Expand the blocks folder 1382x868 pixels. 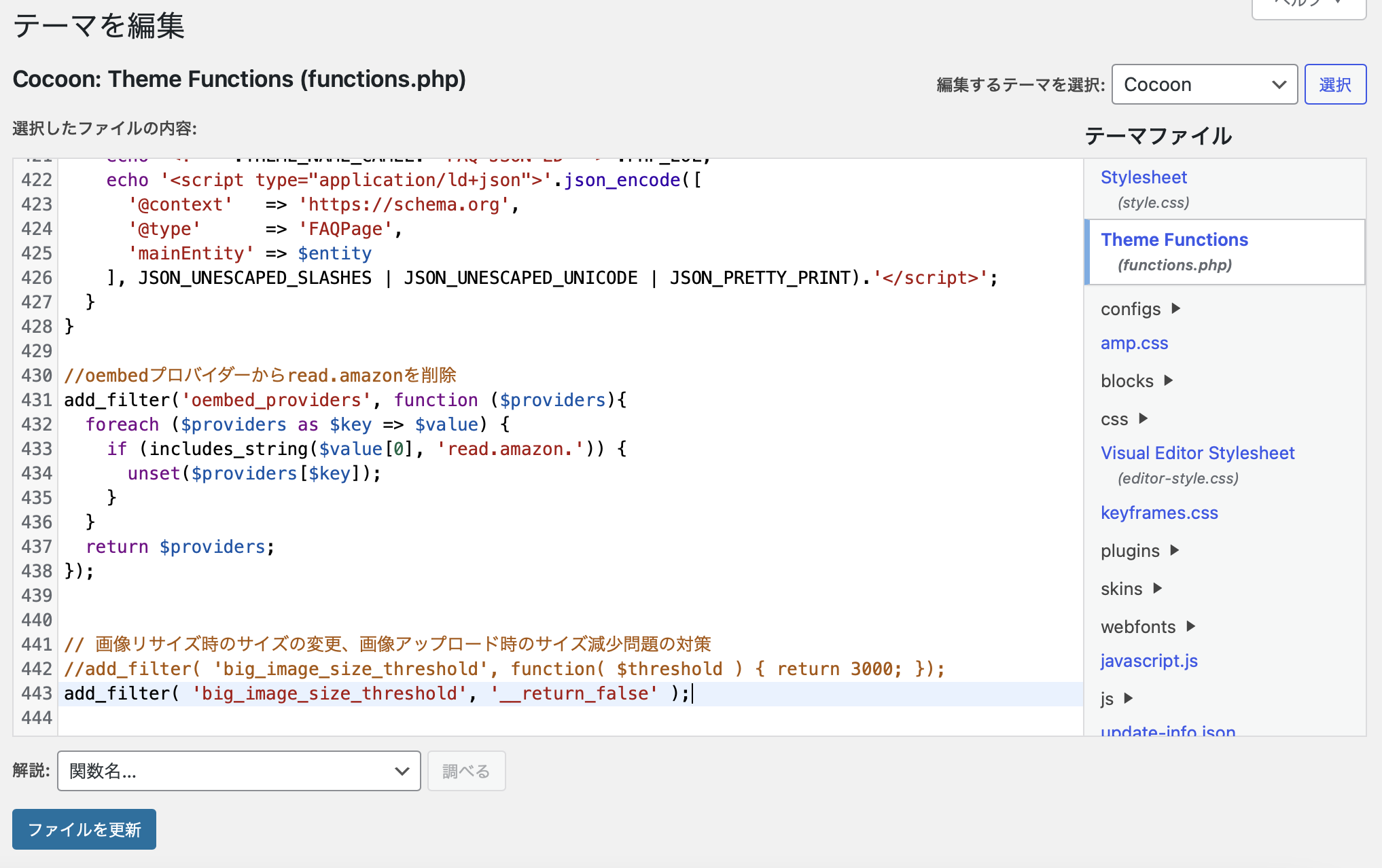pyautogui.click(x=1164, y=381)
